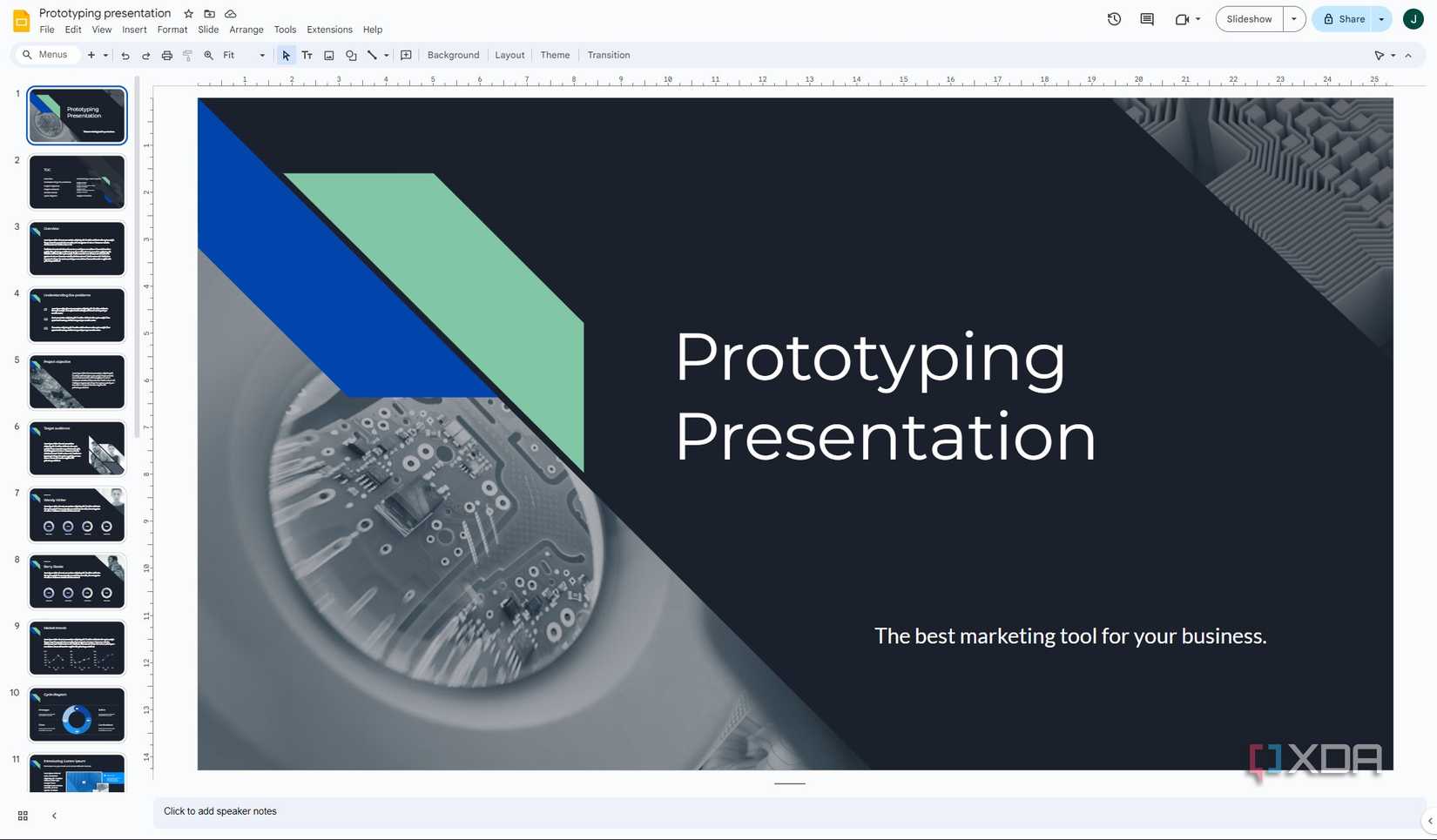The image size is (1437, 840).
Task: Activate the Paint format tool
Action: (187, 55)
